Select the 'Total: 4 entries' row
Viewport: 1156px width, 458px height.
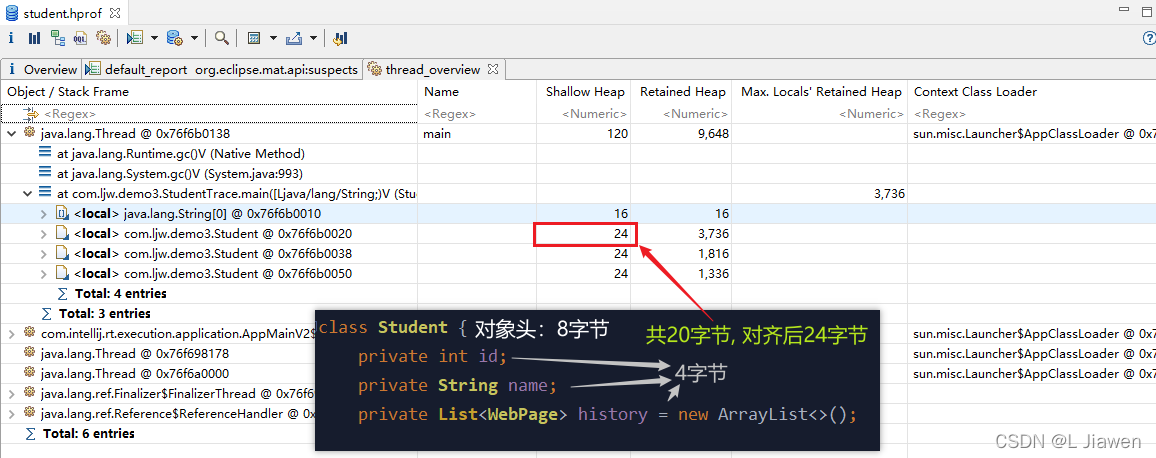(121, 294)
